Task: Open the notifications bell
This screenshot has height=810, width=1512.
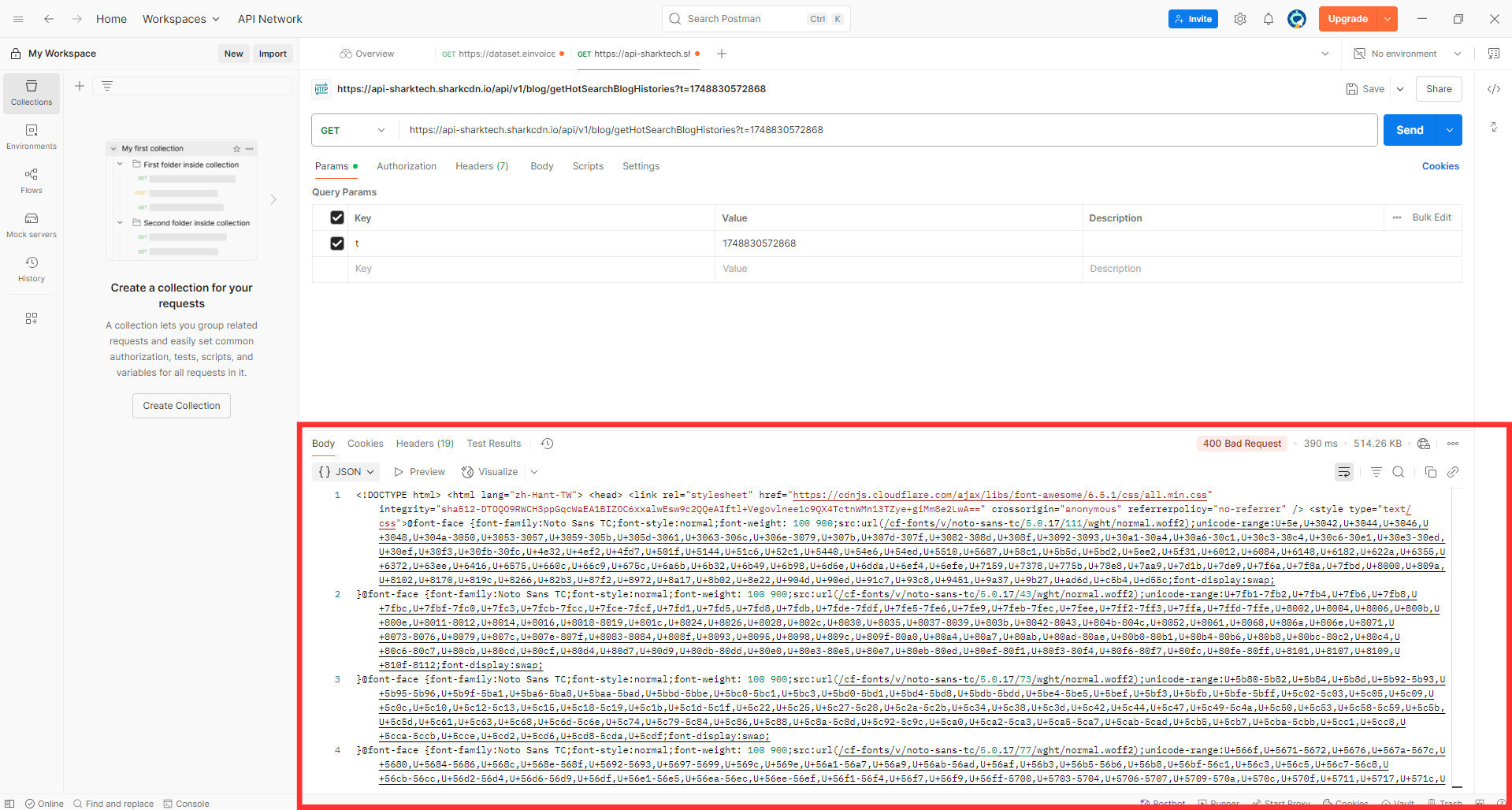Action: tap(1269, 19)
